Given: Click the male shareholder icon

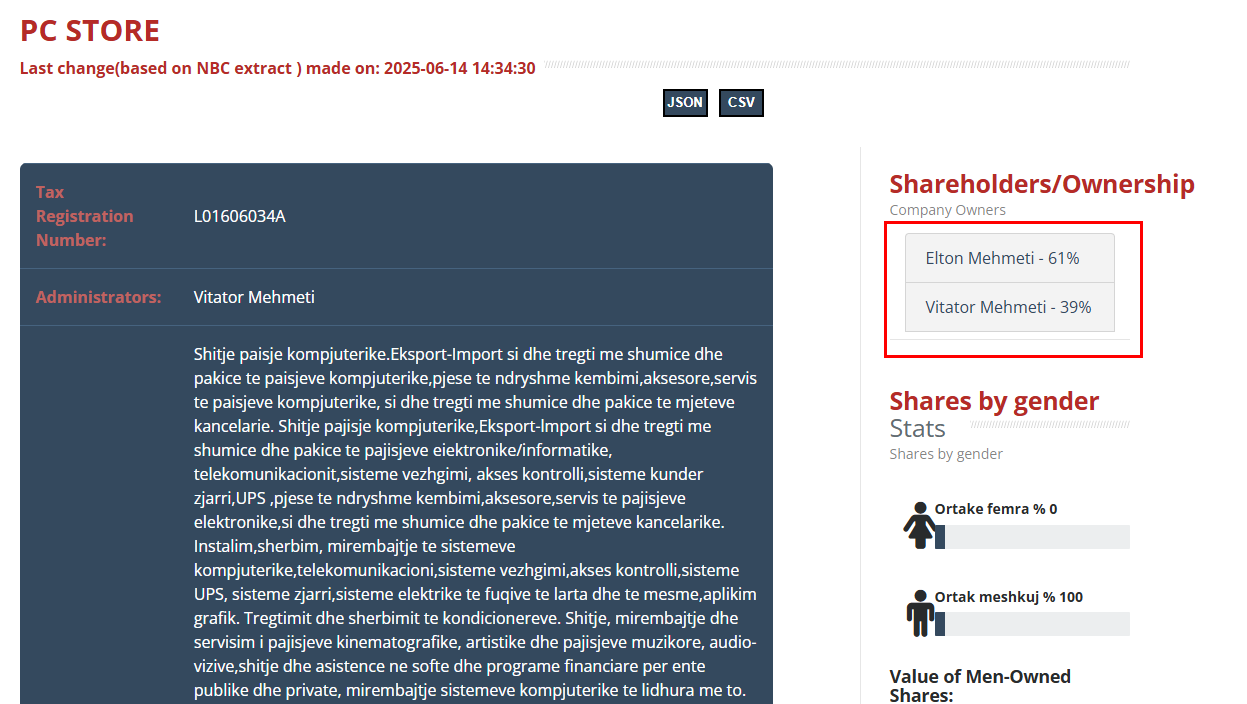Looking at the screenshot, I should (x=920, y=613).
